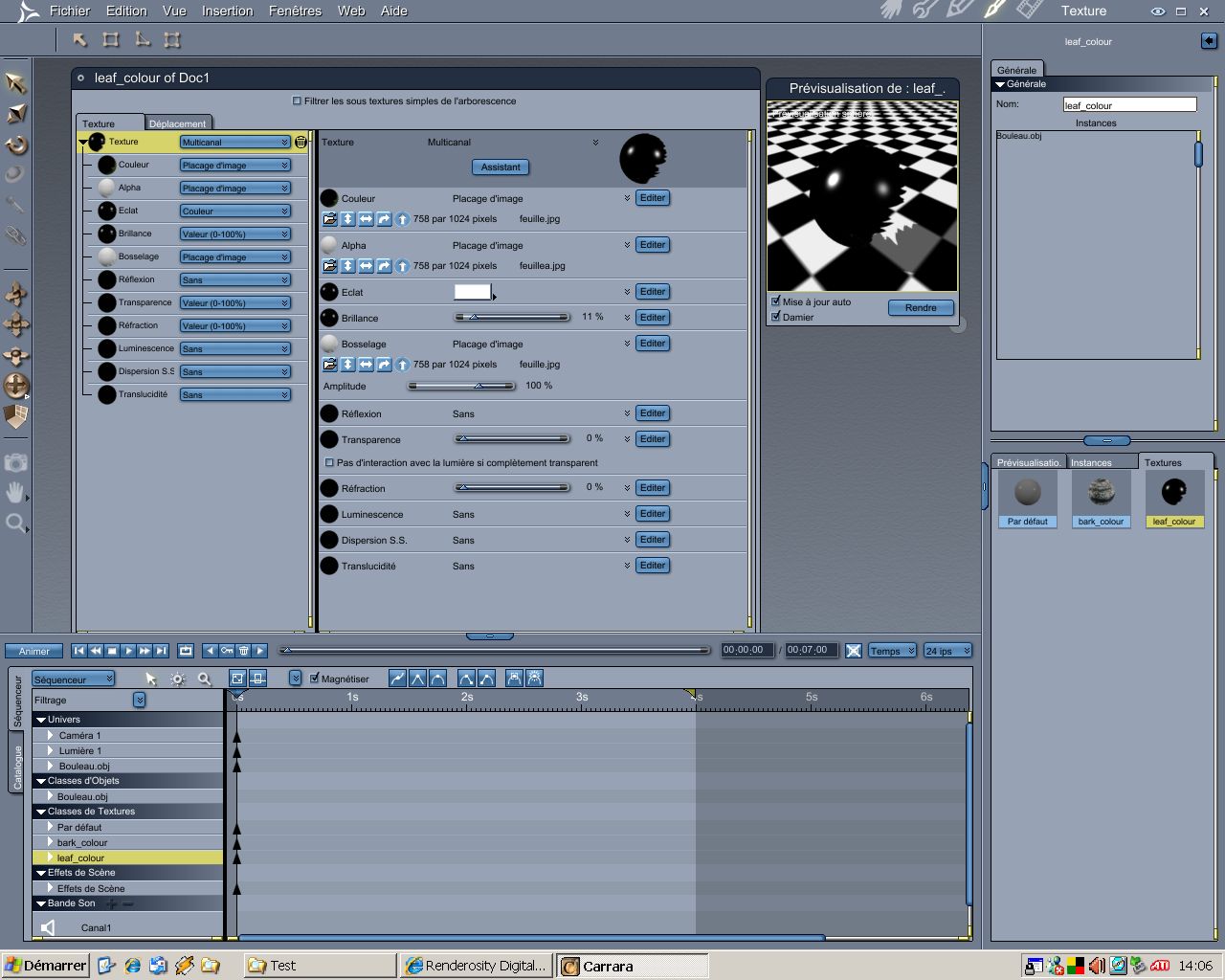Click the Texture room film icon
This screenshot has width=1225, height=980.
[x=1030, y=10]
